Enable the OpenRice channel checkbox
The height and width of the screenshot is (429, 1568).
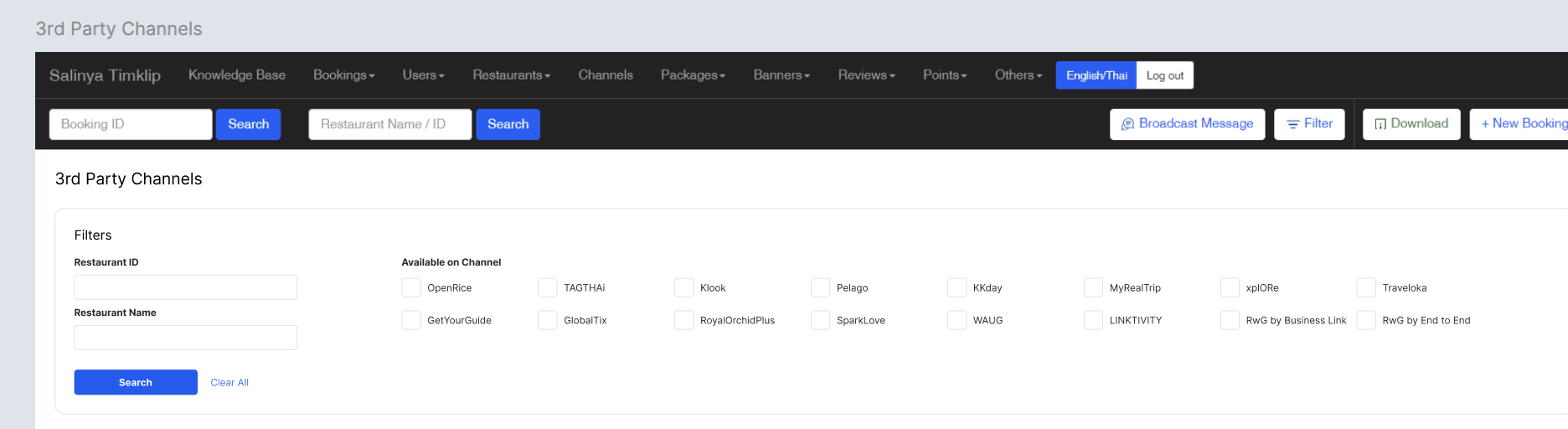pyautogui.click(x=411, y=287)
